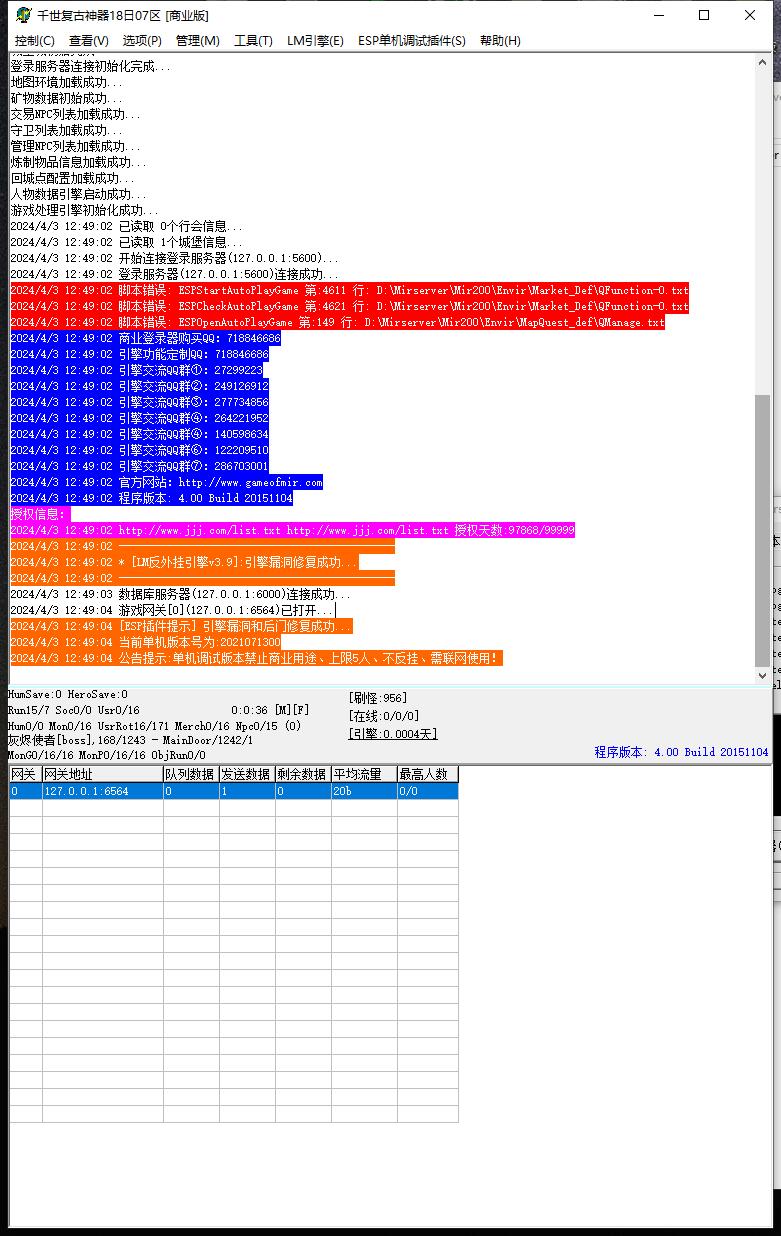Click the 登录服务器连接初始化完成 log line
This screenshot has height=1236, width=781.
click(x=91, y=66)
